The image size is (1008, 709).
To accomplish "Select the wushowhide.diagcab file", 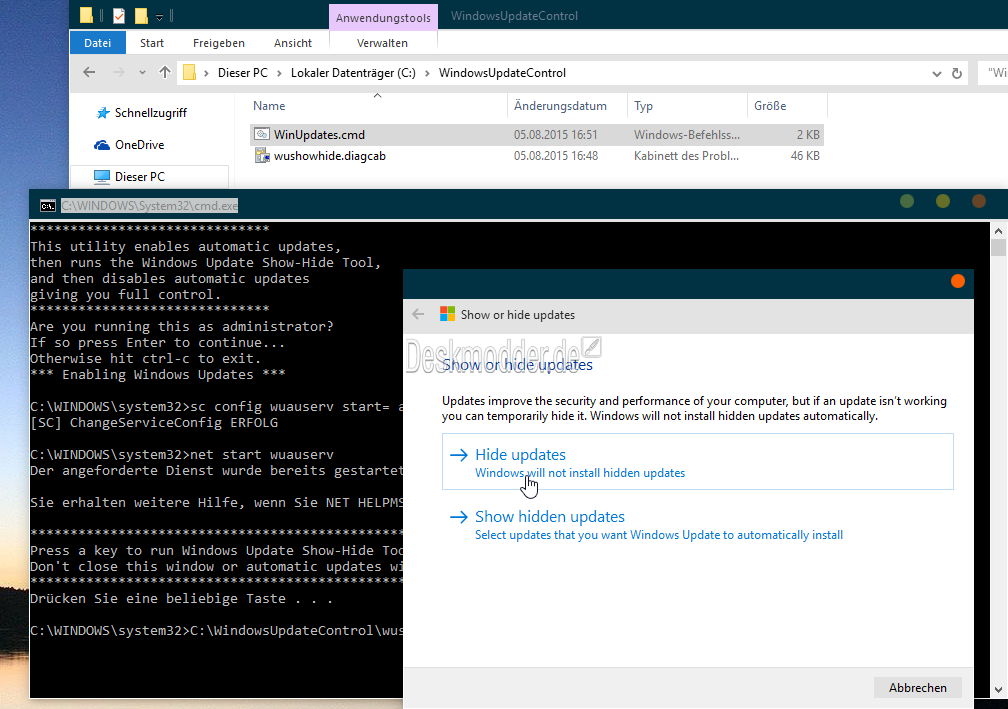I will point(536,156).
